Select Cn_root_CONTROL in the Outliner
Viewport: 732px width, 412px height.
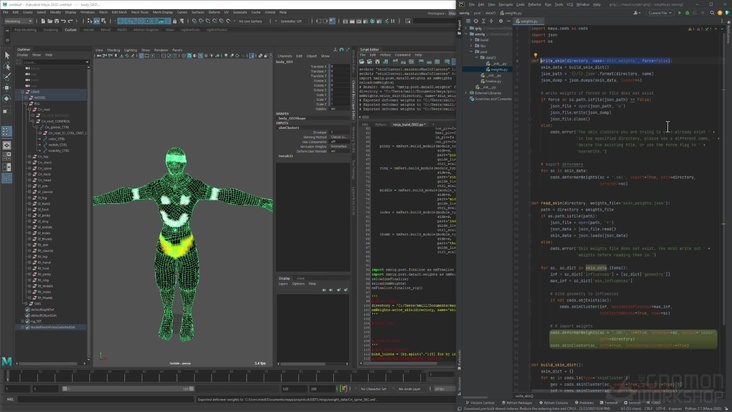pyautogui.click(x=54, y=121)
